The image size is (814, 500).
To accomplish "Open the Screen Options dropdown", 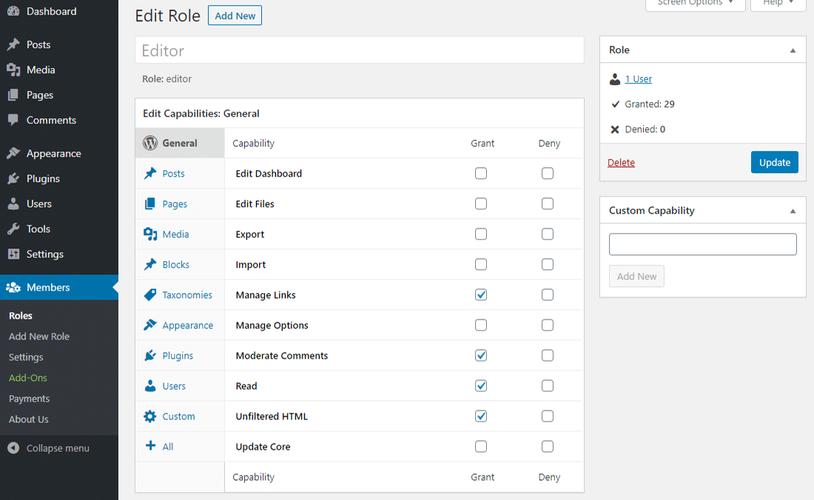I will point(695,3).
